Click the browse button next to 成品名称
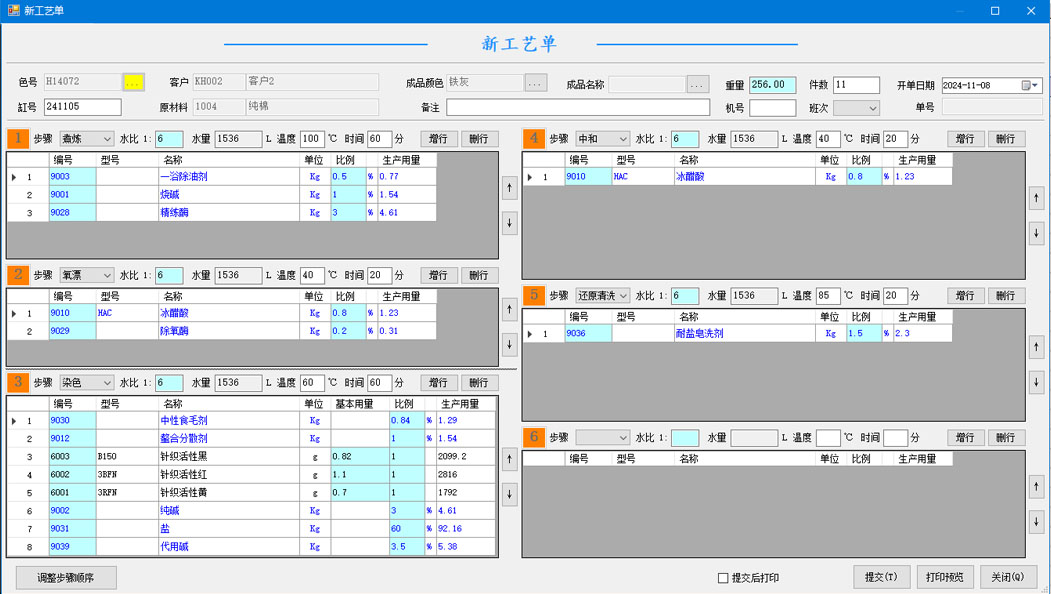Screen dimensions: 1051x594 [697, 85]
